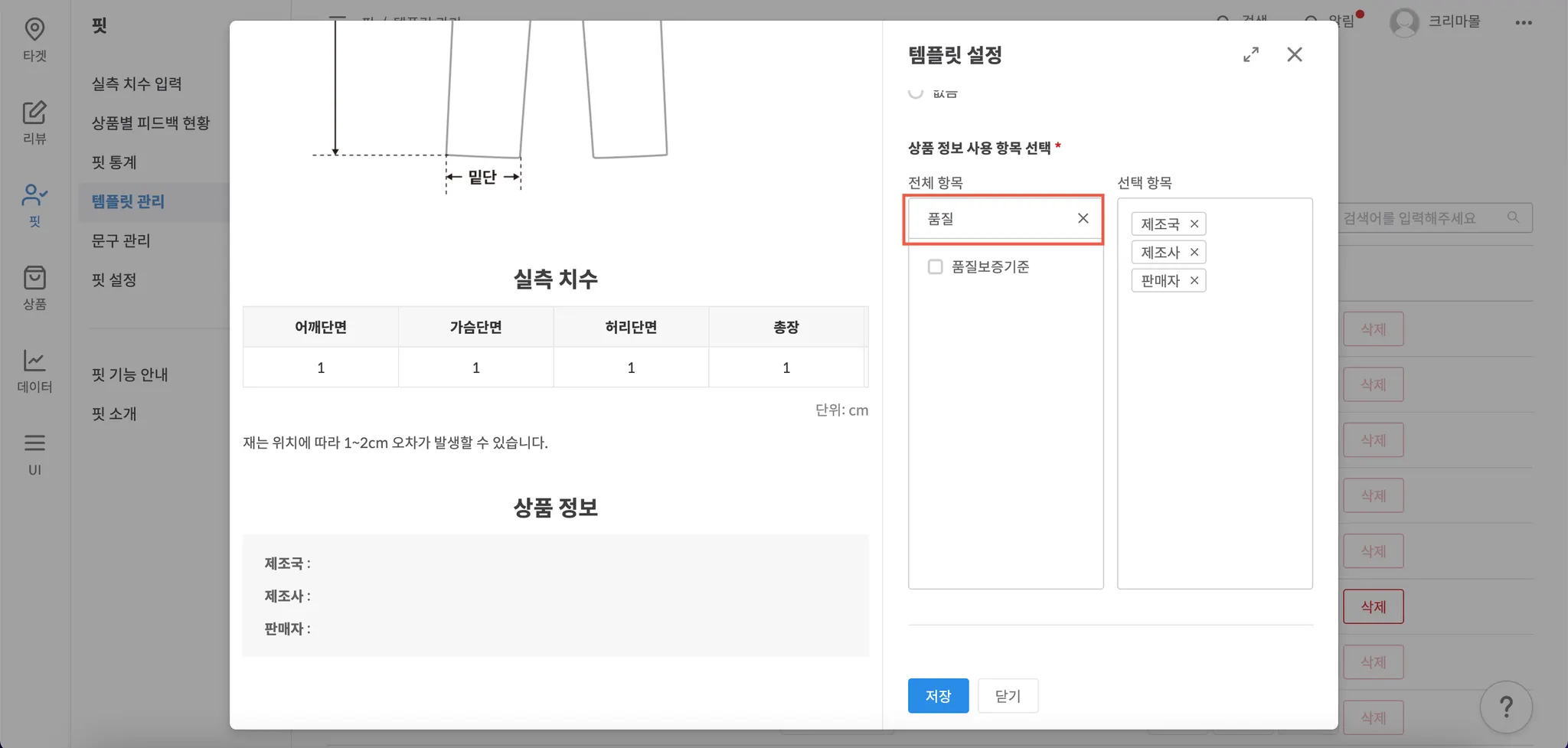Click the help question mark button
This screenshot has width=1568, height=748.
(1505, 707)
